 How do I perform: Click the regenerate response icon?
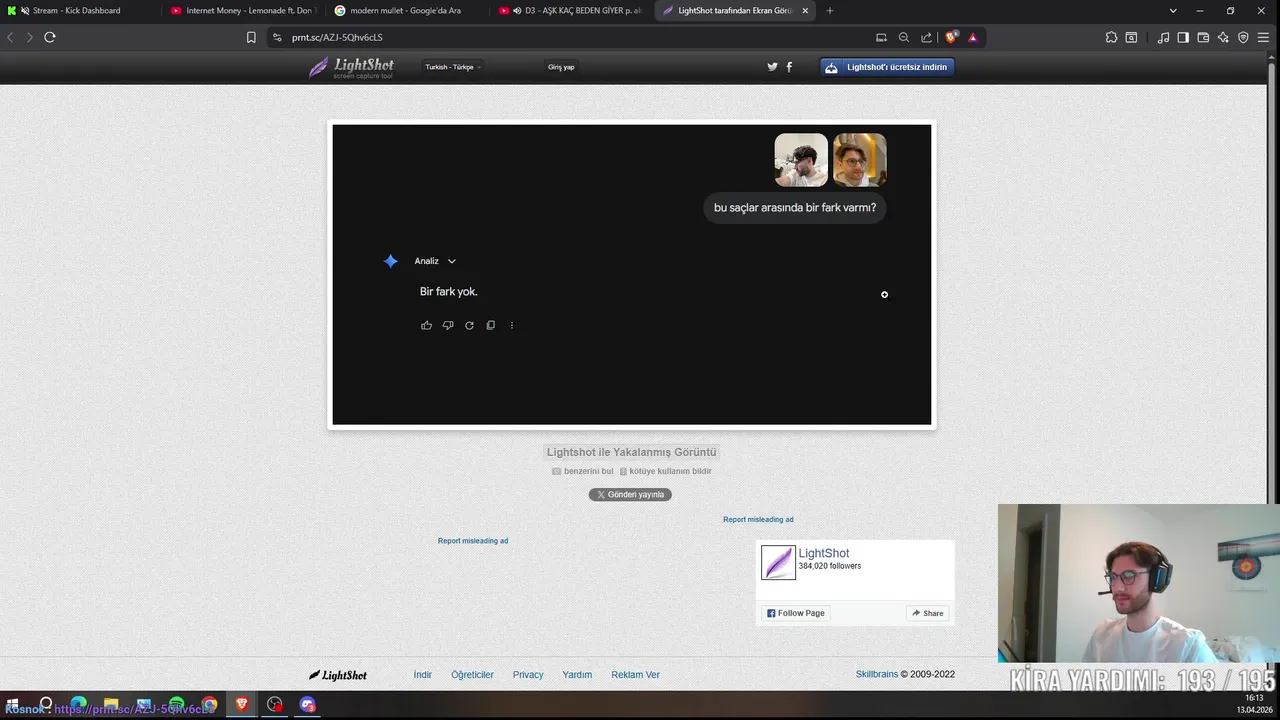tap(469, 325)
